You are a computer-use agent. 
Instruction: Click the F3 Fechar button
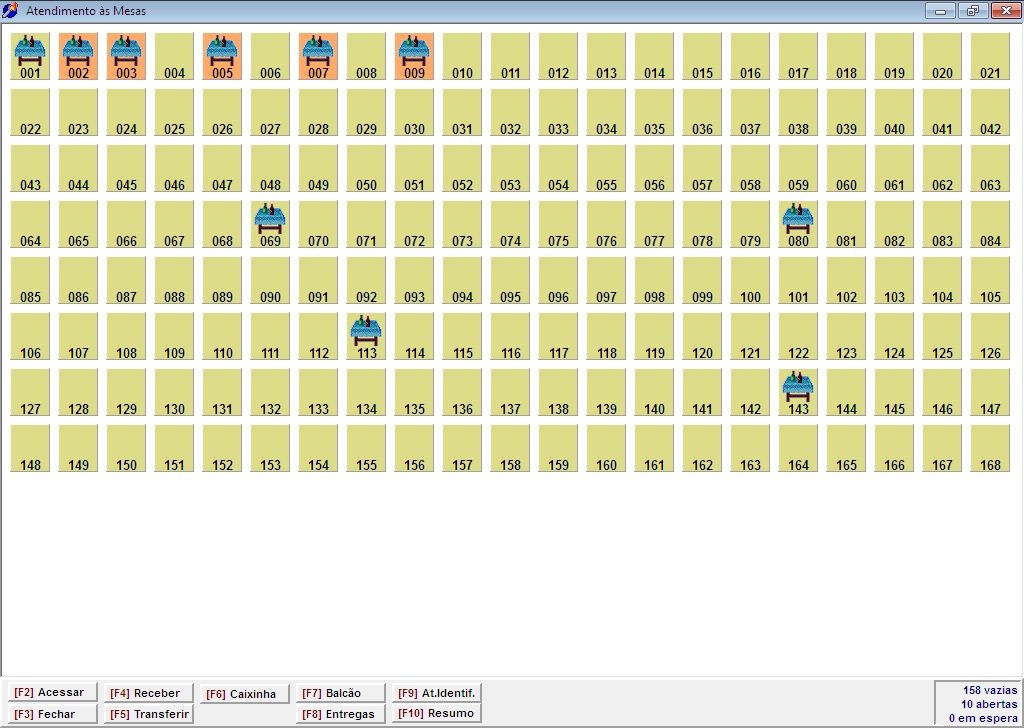point(54,714)
